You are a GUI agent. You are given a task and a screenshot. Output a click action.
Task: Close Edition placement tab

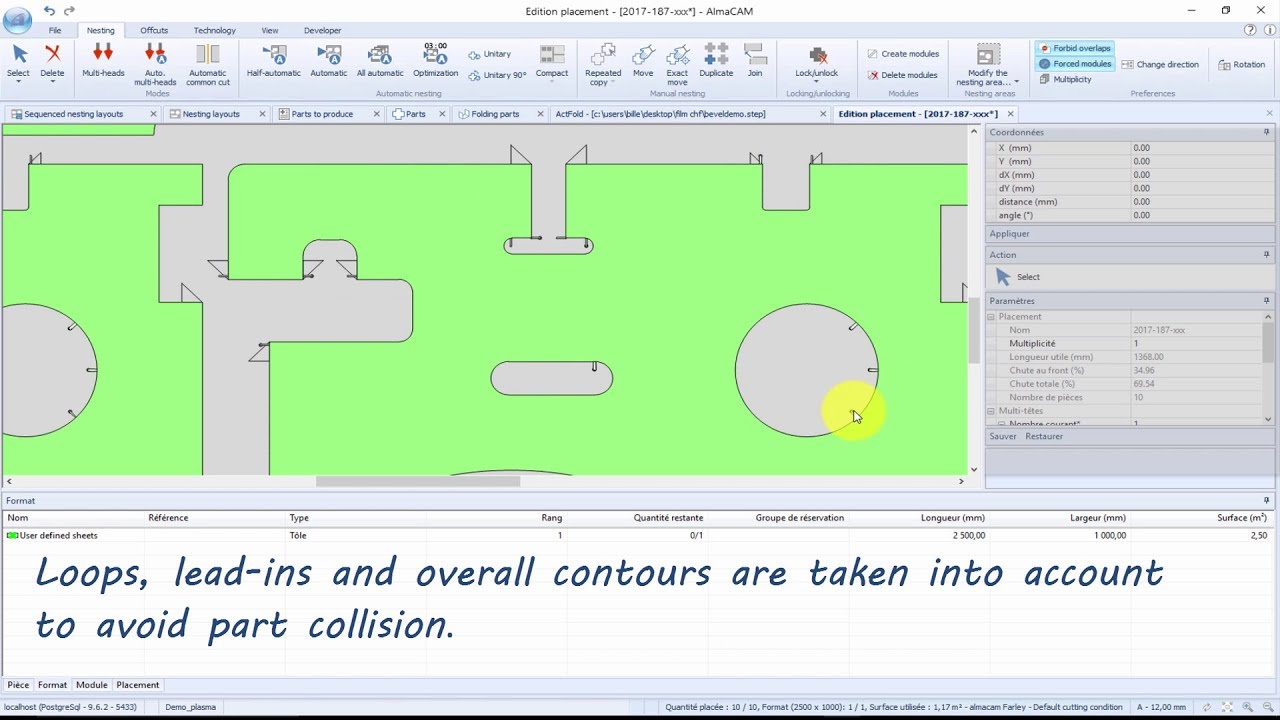coord(1010,114)
